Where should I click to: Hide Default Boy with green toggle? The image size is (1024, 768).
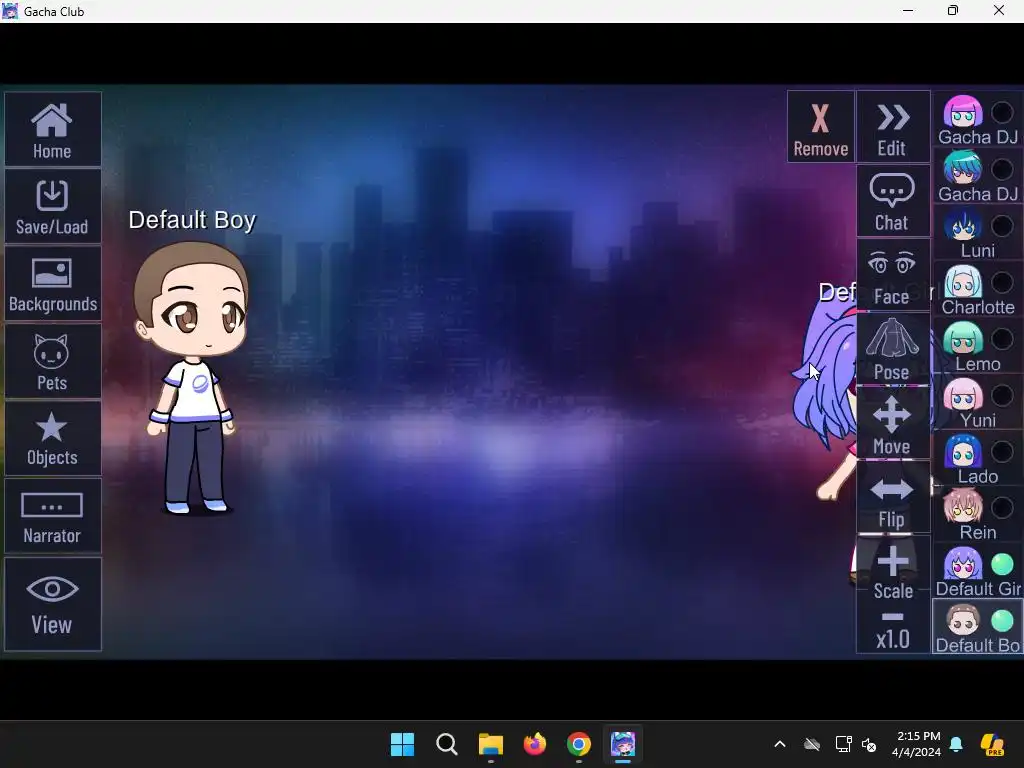tap(1002, 620)
